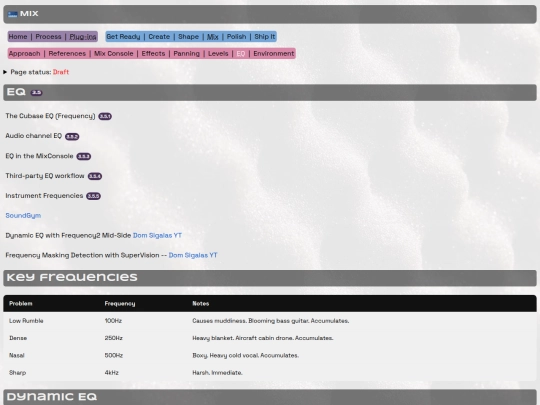This screenshot has height=405, width=540.
Task: Click the badge after The Cubase EQ (Frequency)
Action: (x=105, y=116)
